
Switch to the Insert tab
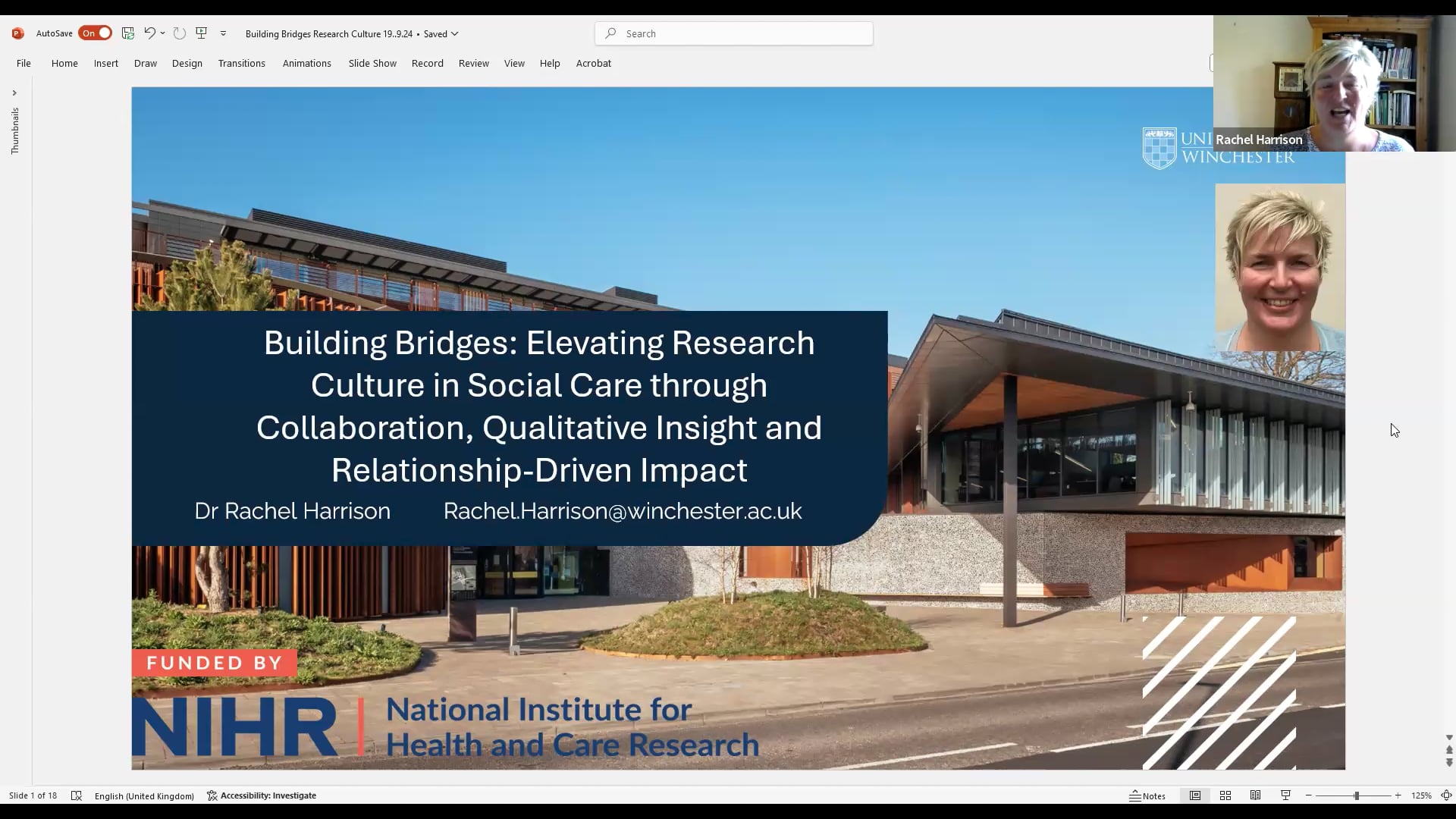coord(106,63)
